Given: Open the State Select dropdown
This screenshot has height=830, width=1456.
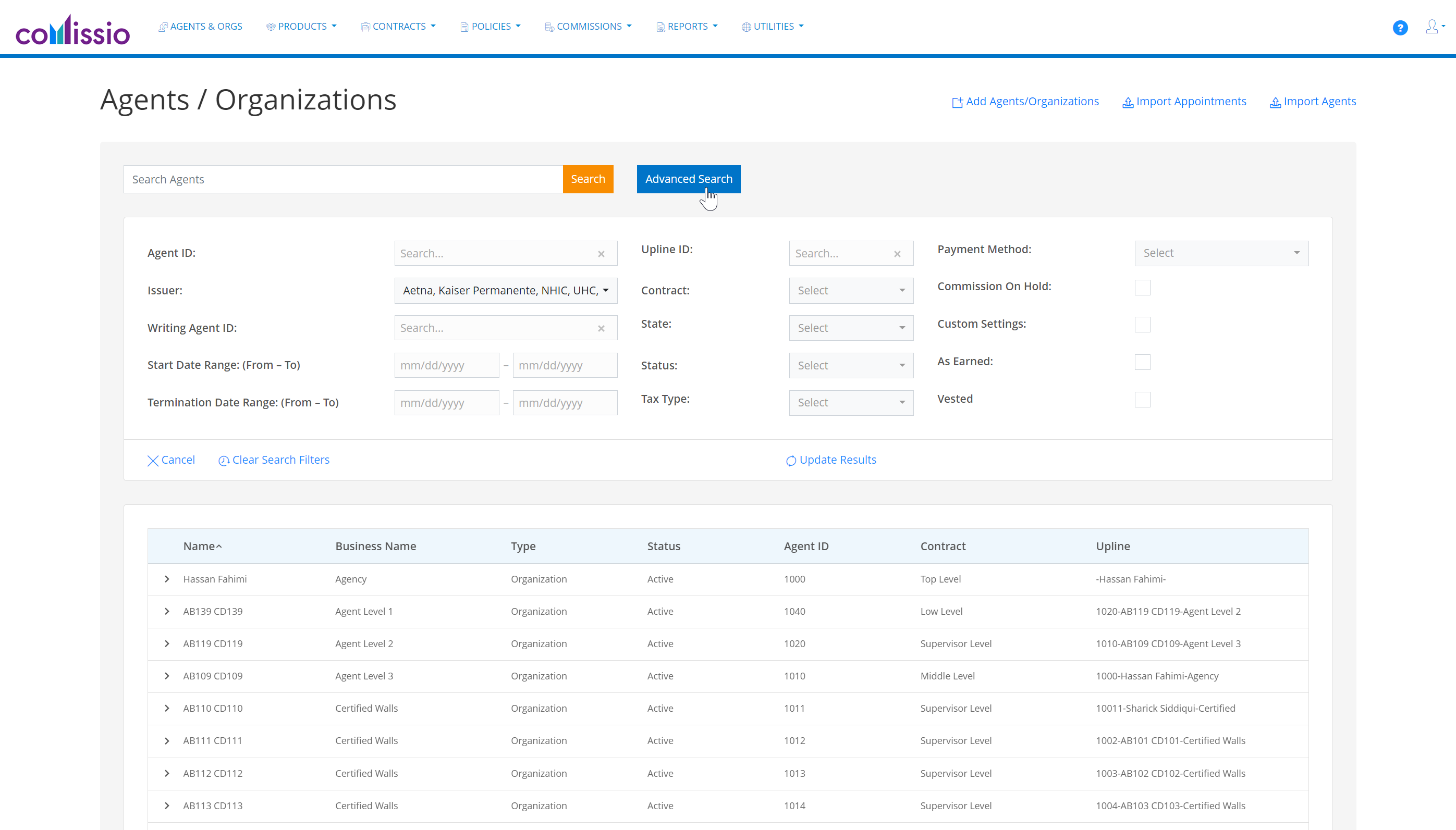Looking at the screenshot, I should tap(851, 328).
